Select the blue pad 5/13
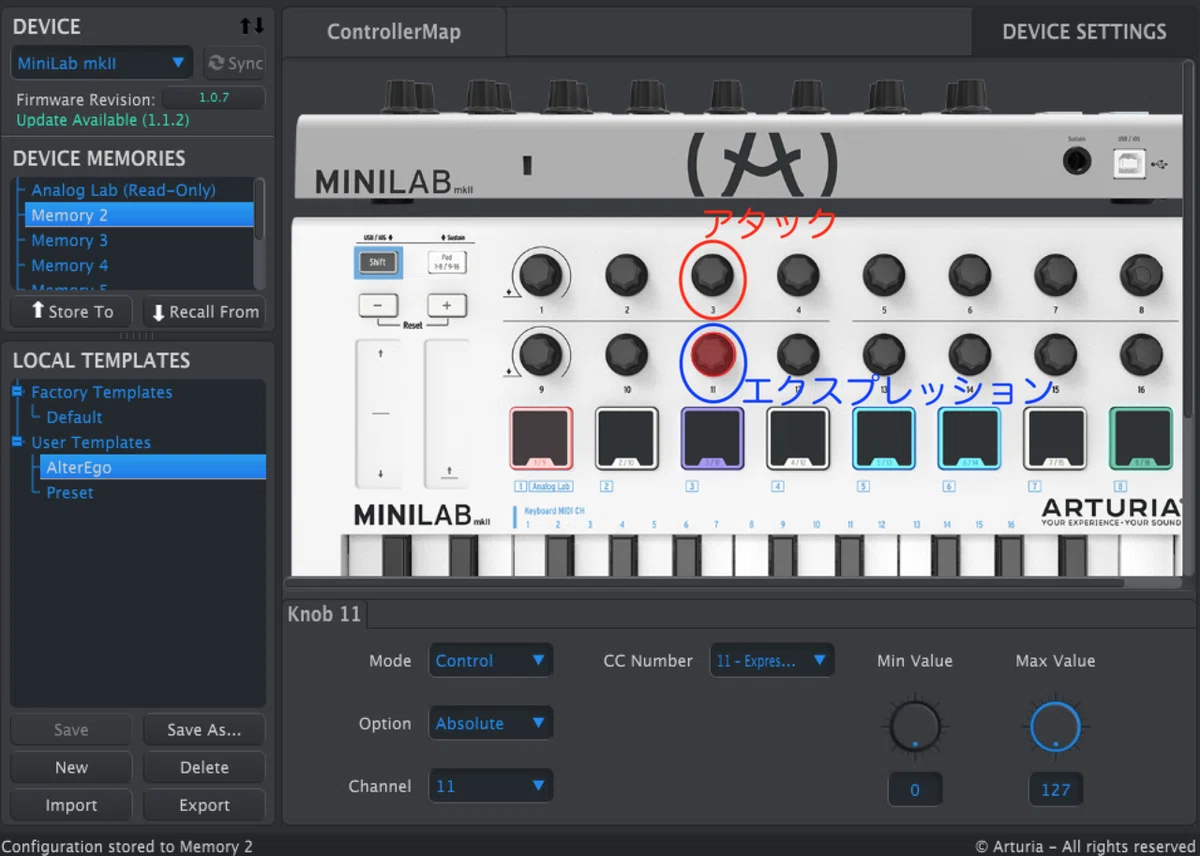The width and height of the screenshot is (1200, 856). tap(884, 438)
